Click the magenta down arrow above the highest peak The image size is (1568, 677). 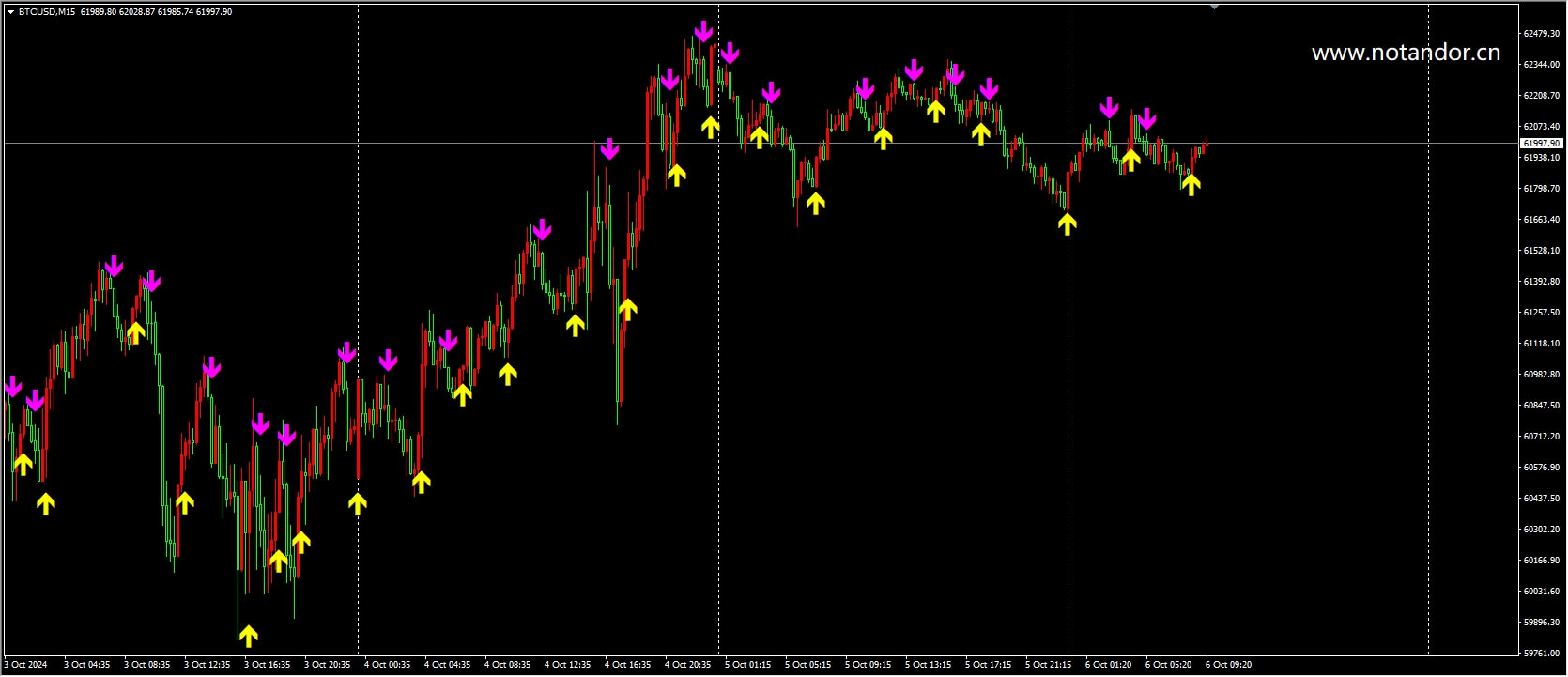(703, 32)
